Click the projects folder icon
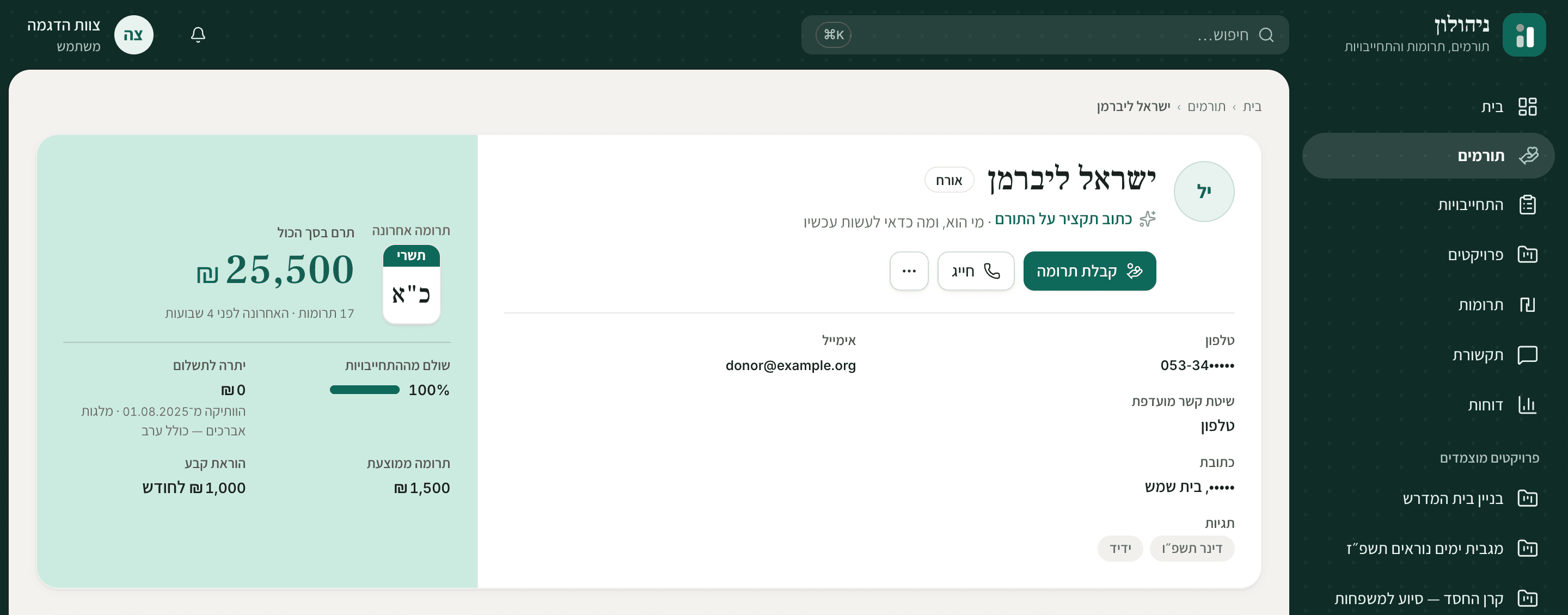Image resolution: width=1568 pixels, height=615 pixels. pos(1527,254)
